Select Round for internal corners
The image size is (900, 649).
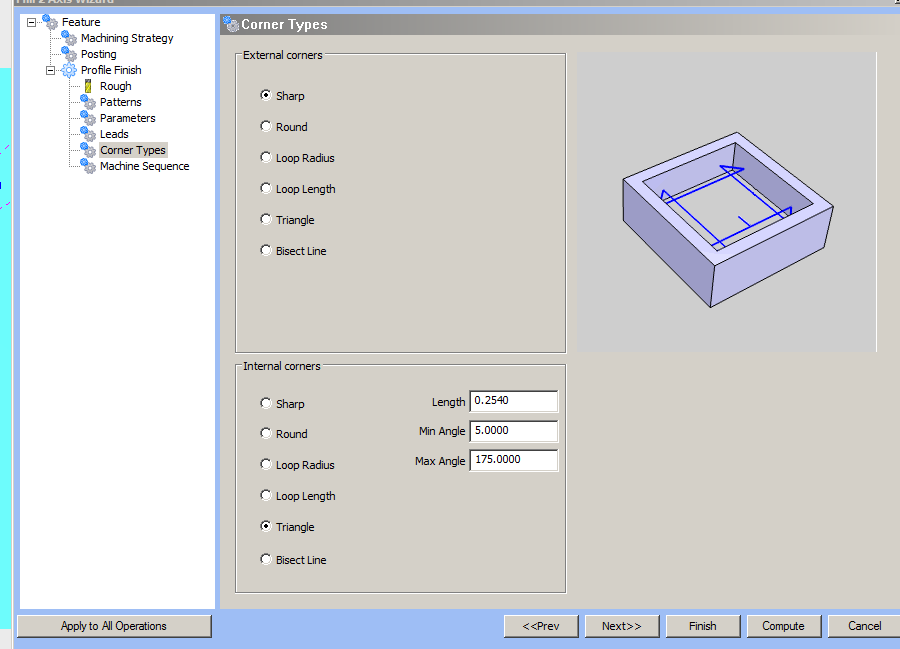[264, 433]
